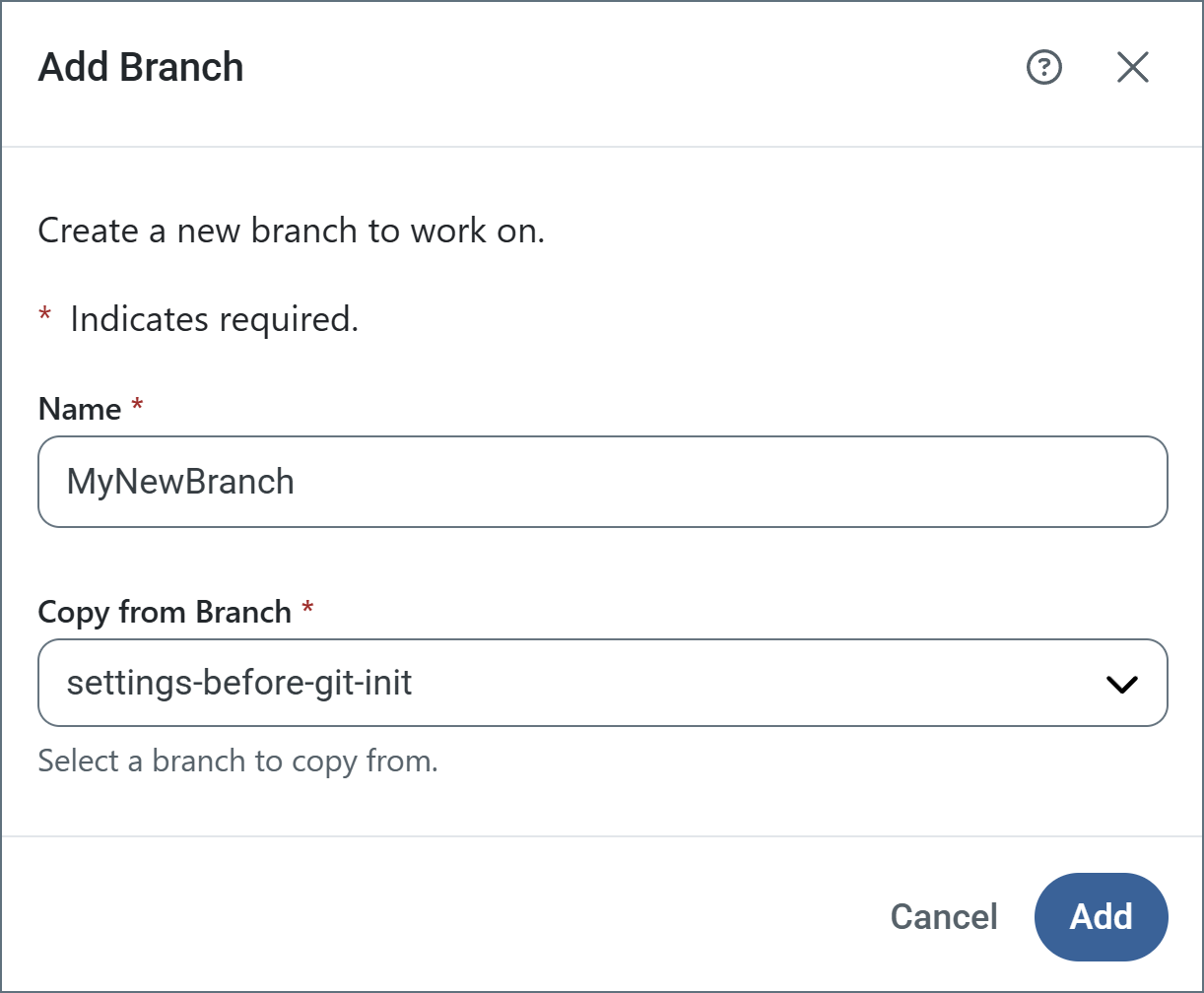
Task: Click the Add Branch dialog title
Action: coord(141,68)
